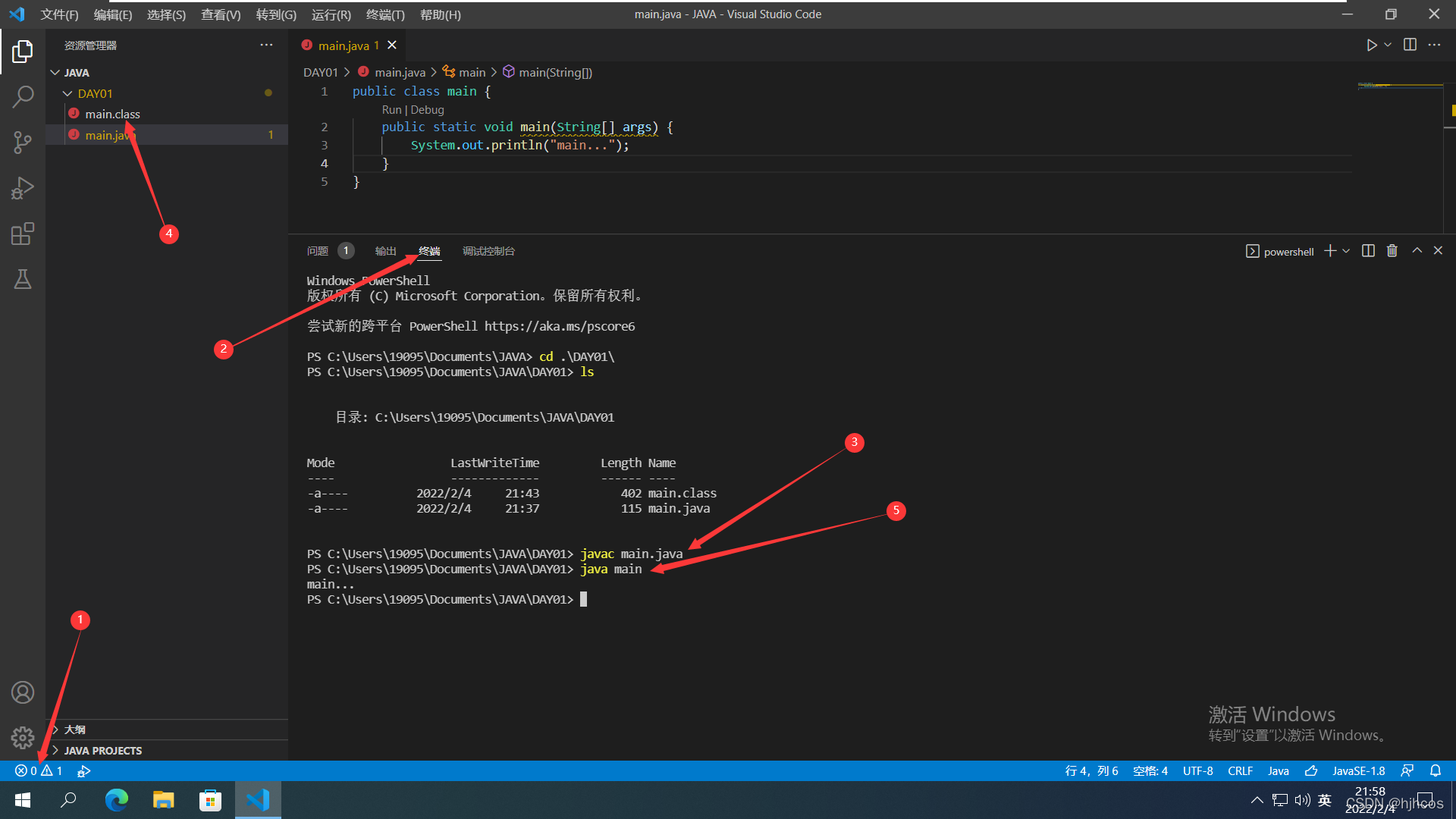The image size is (1456, 819).
Task: Change file encoding UTF-8
Action: tap(1197, 771)
